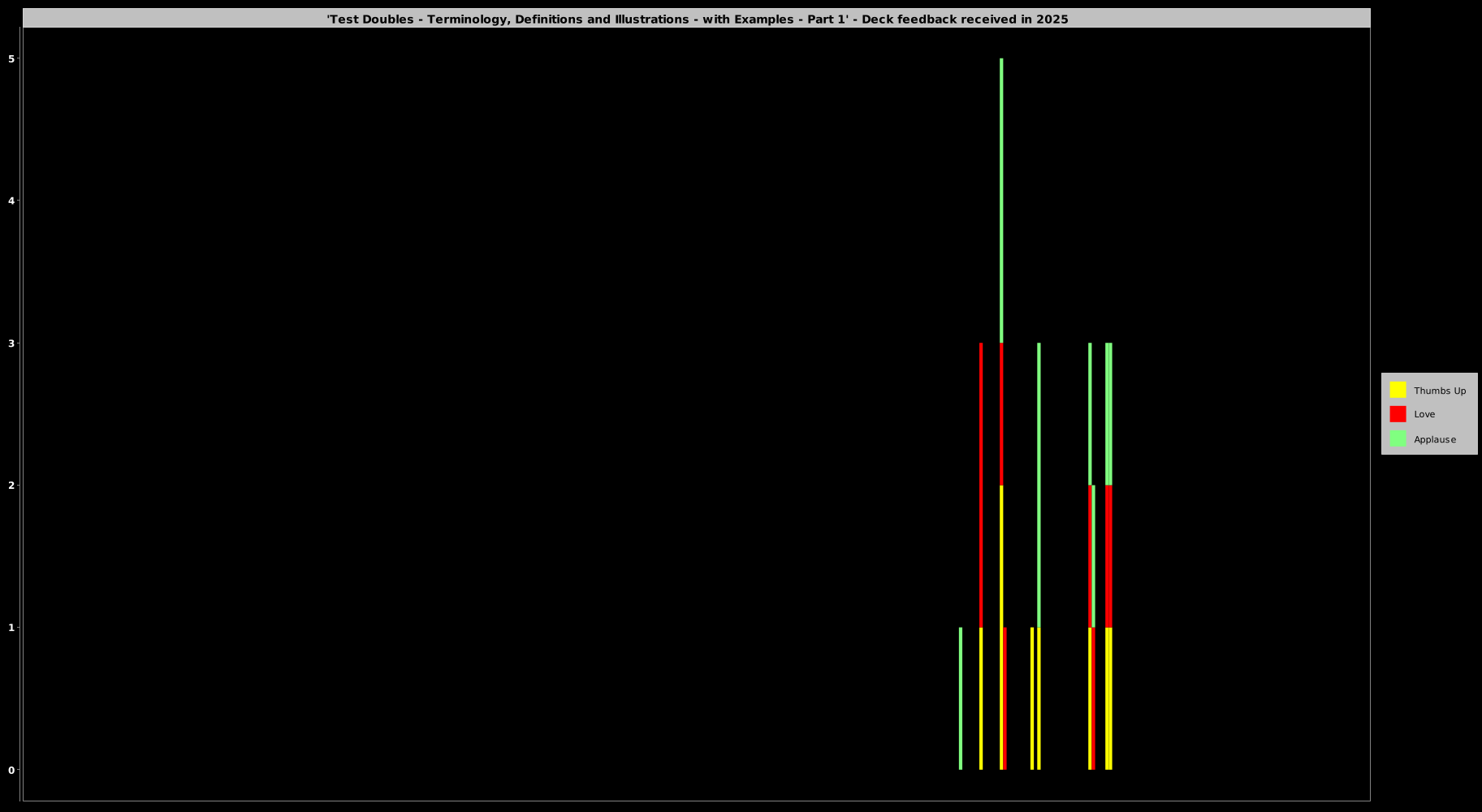
Task: Select the wide yellow segment of rightmost bar
Action: coord(1108,698)
